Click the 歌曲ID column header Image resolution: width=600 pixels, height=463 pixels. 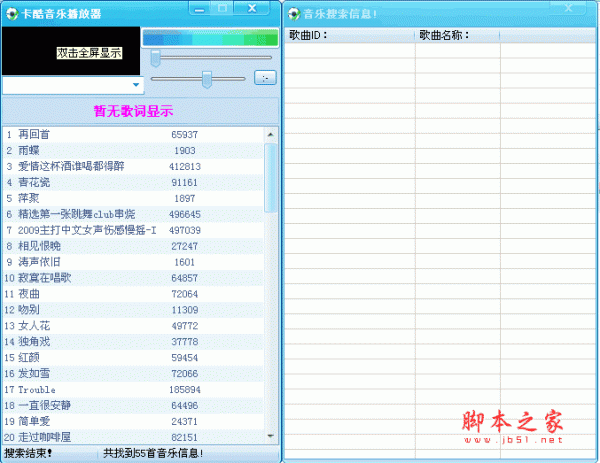[350, 35]
